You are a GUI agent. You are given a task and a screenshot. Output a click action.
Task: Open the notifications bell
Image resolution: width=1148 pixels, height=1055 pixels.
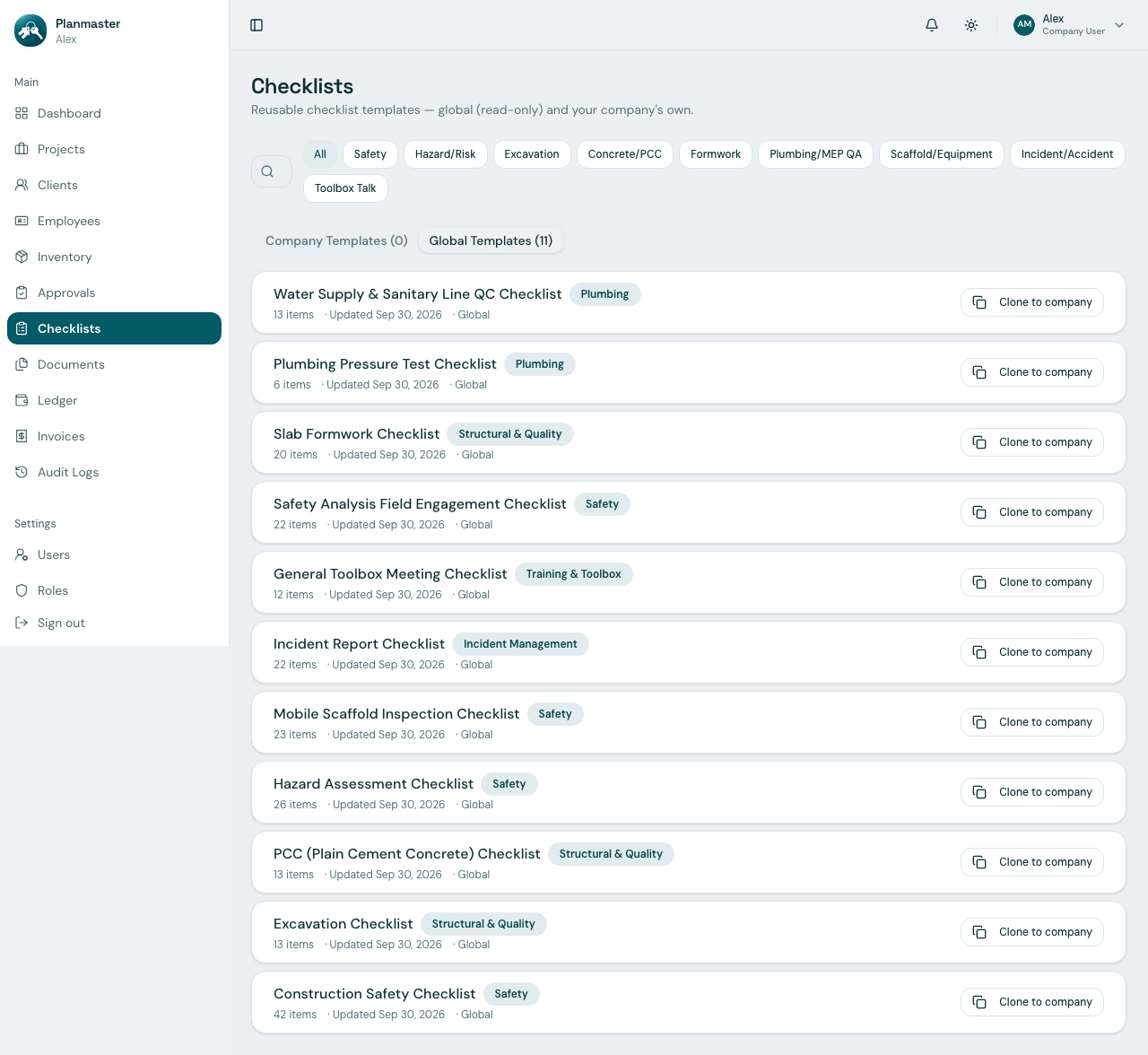click(x=932, y=25)
